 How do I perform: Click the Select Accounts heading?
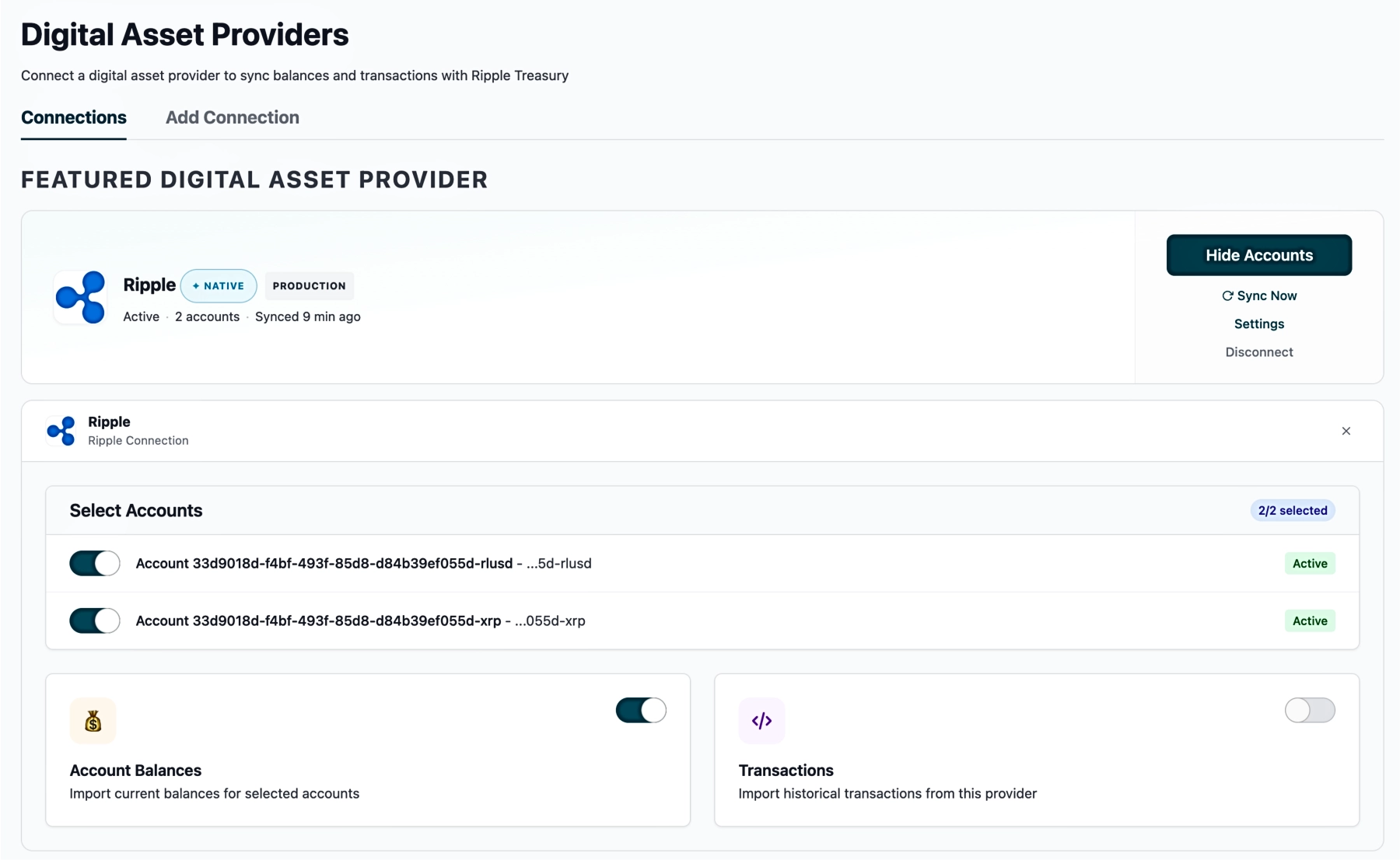pos(136,510)
